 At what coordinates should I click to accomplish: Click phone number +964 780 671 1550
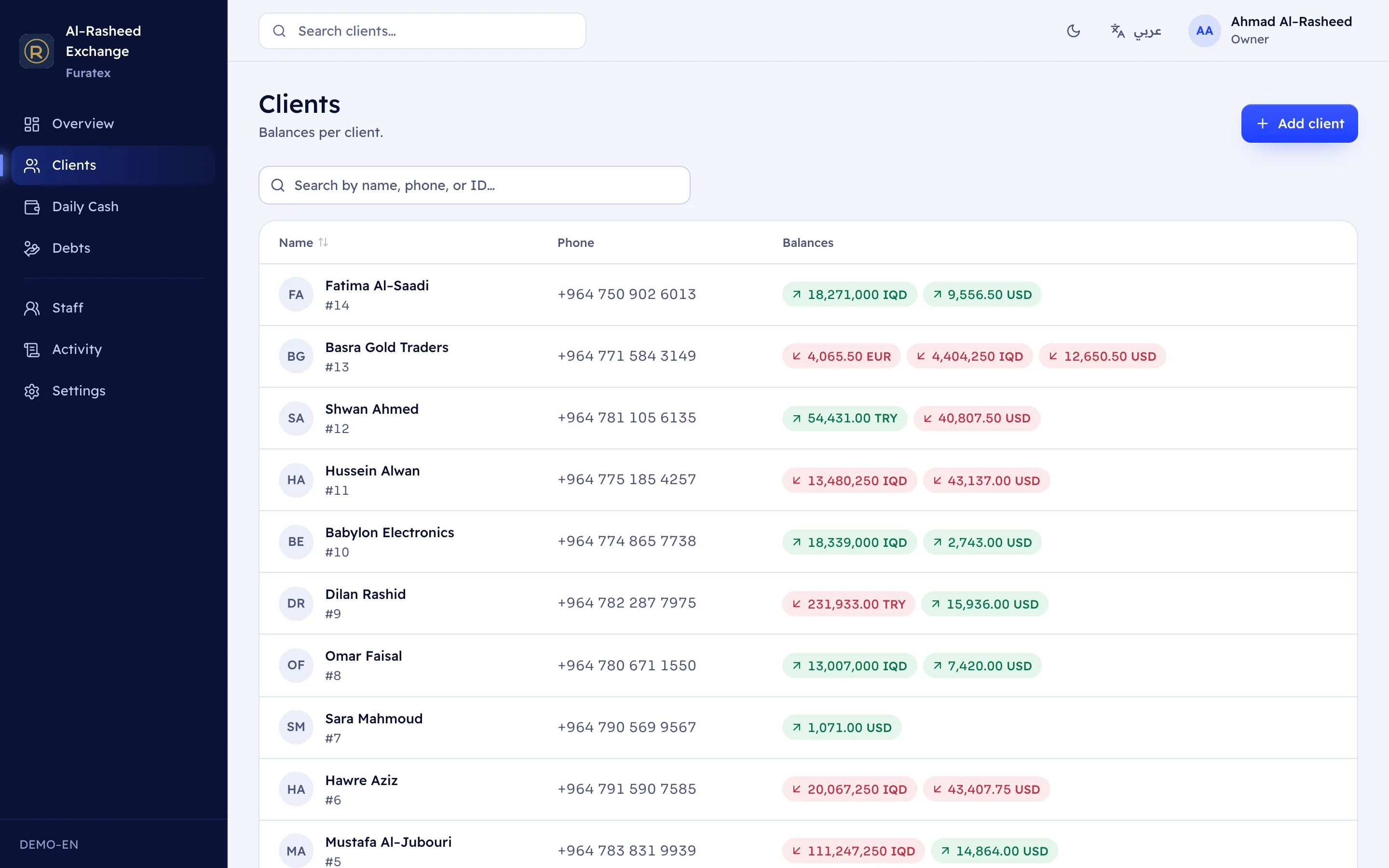tap(627, 665)
